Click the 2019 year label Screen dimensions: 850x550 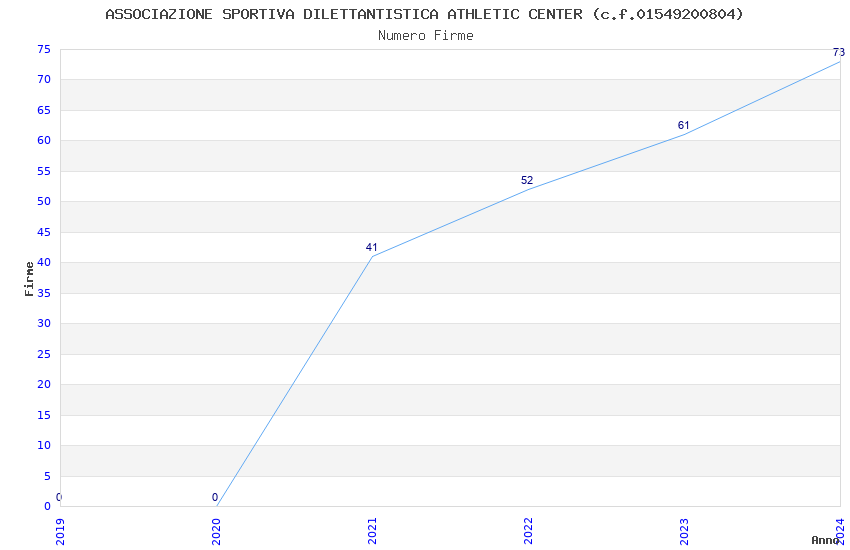tap(60, 531)
